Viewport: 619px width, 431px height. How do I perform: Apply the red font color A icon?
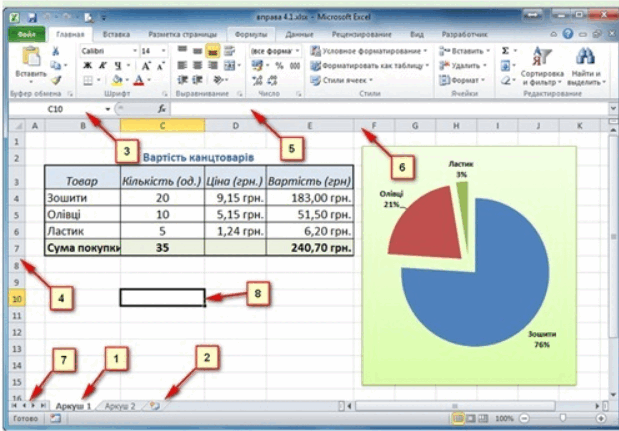click(139, 81)
